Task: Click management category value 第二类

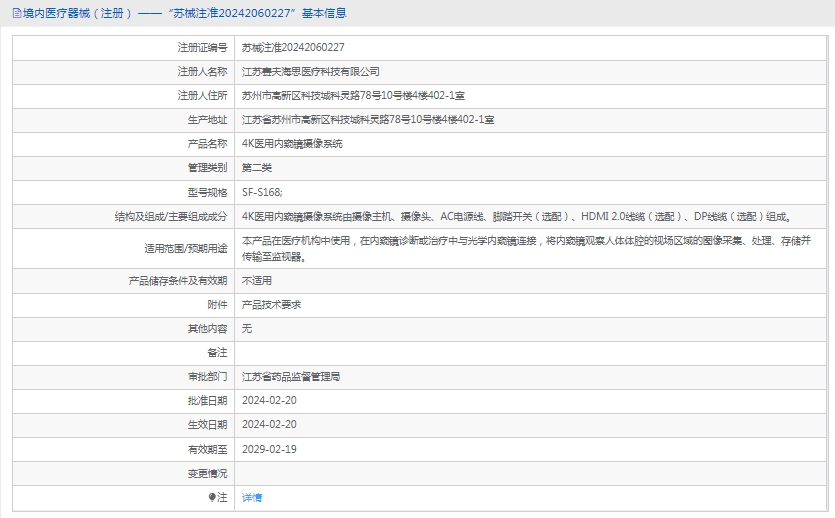Action: (x=256, y=168)
